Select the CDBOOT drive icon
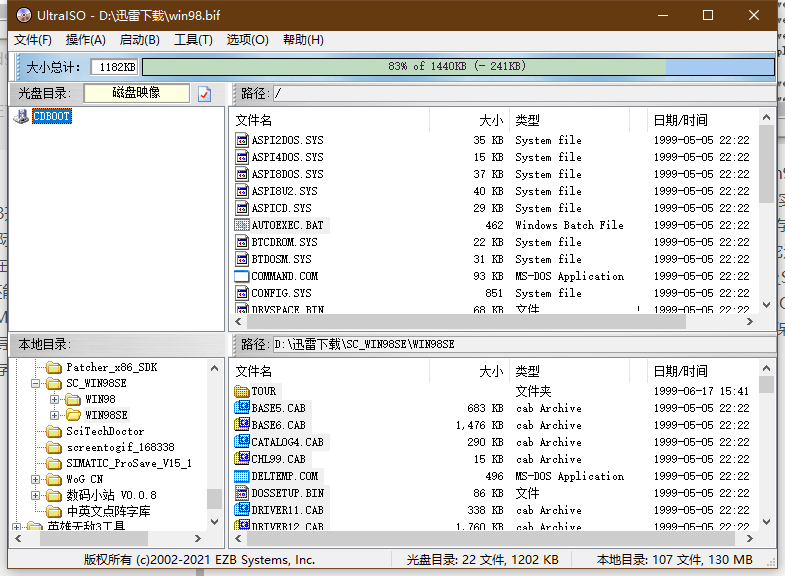Image resolution: width=785 pixels, height=576 pixels. click(x=21, y=116)
